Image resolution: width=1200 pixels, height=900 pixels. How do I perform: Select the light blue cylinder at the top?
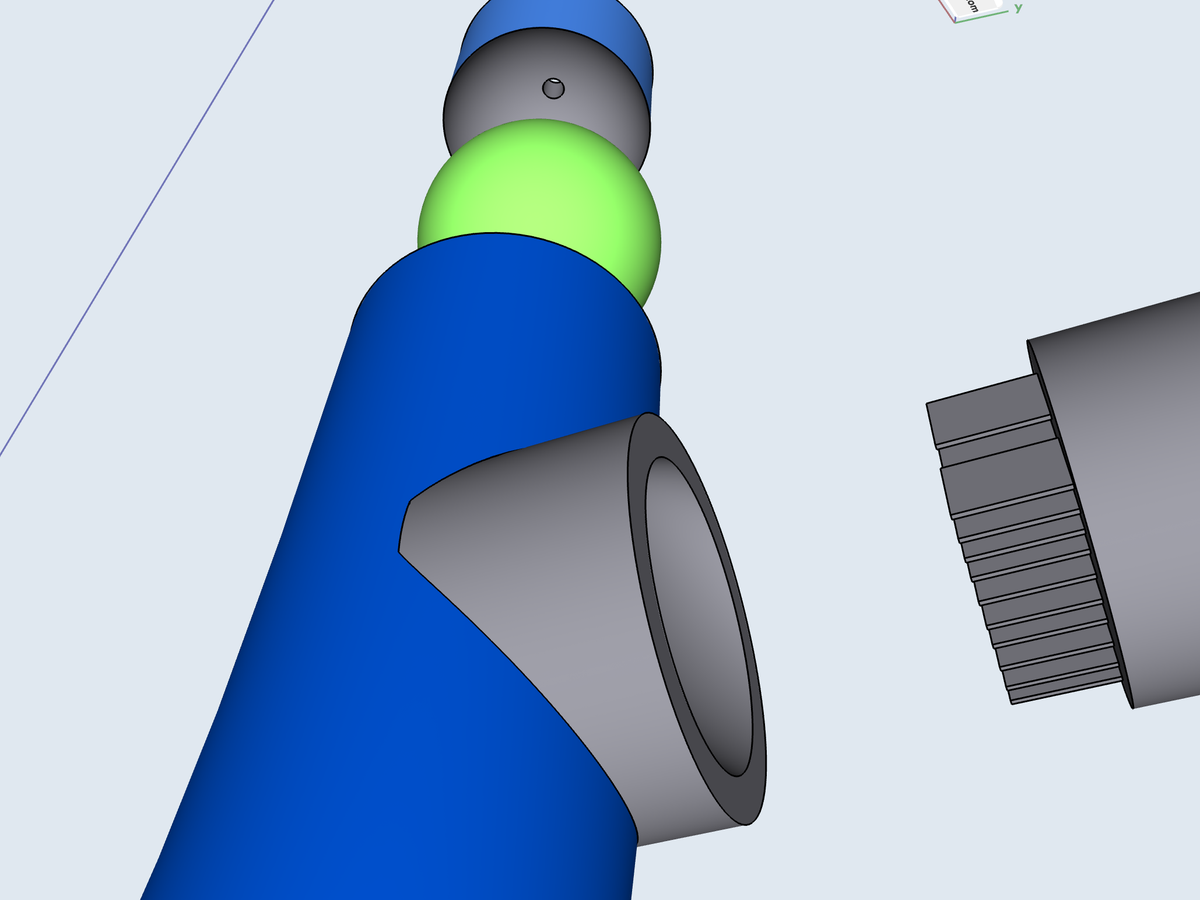pyautogui.click(x=545, y=25)
